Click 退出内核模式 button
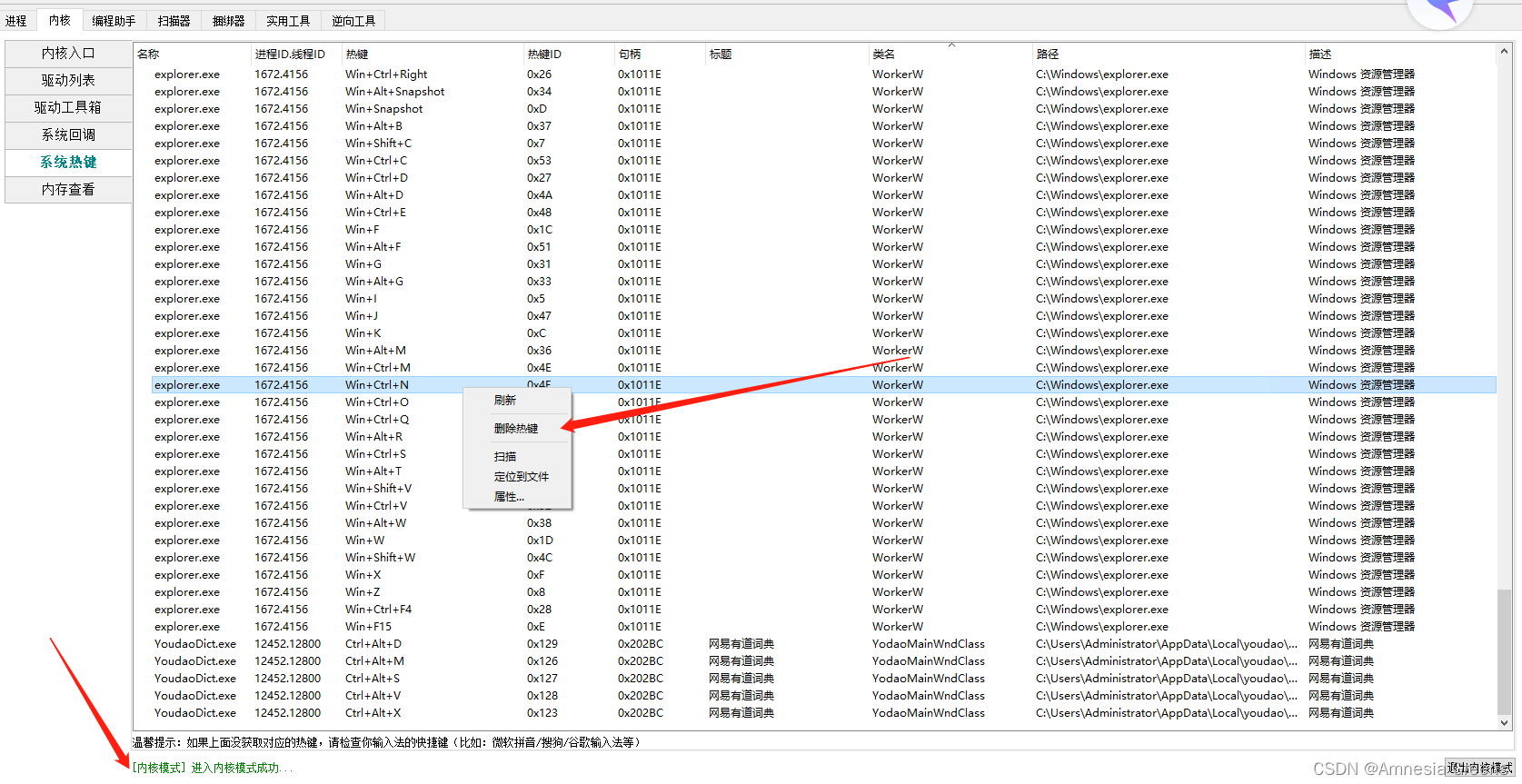 (x=1480, y=768)
